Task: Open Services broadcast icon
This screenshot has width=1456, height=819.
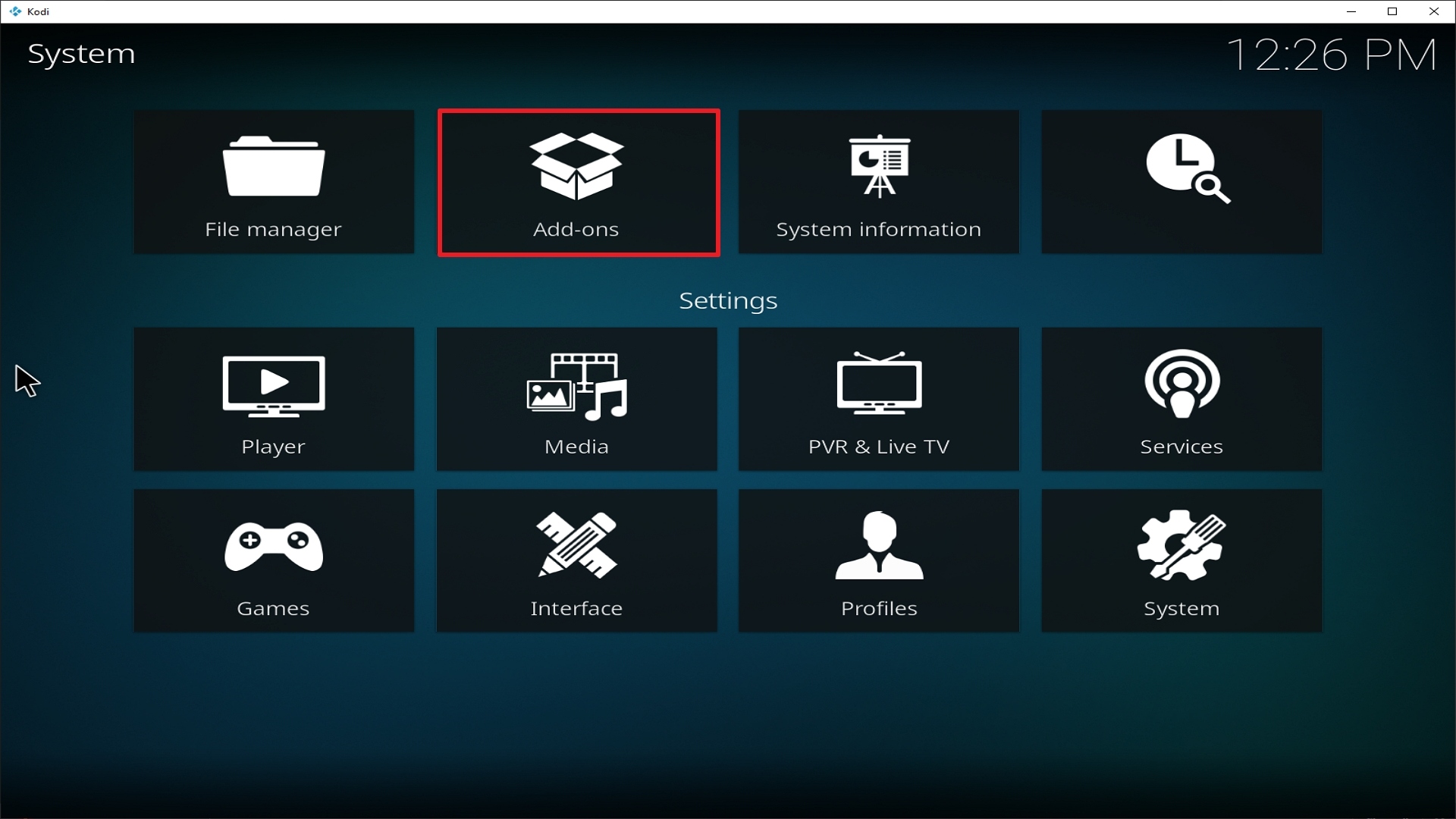Action: 1182,383
